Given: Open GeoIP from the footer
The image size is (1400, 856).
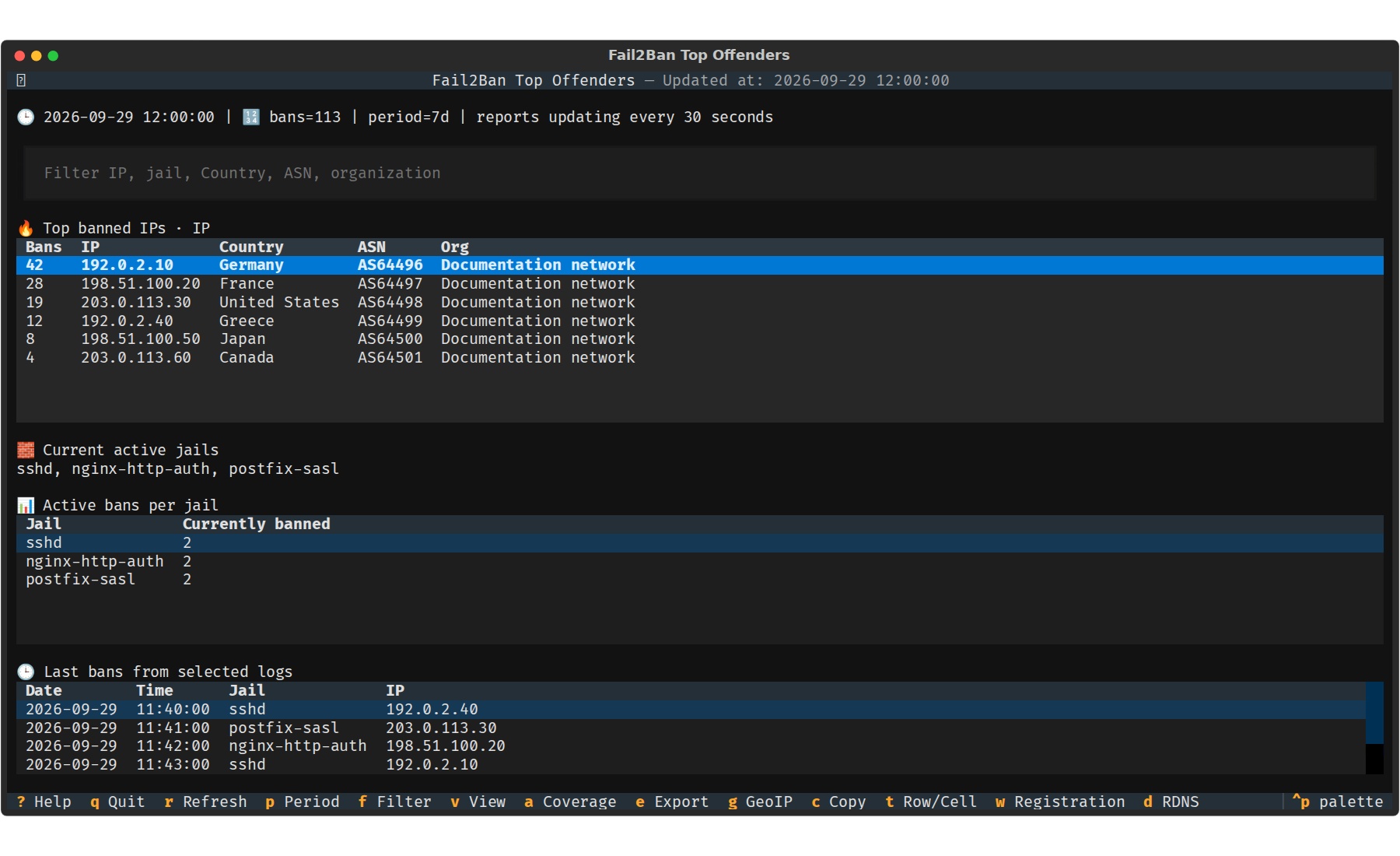Looking at the screenshot, I should pos(761,802).
